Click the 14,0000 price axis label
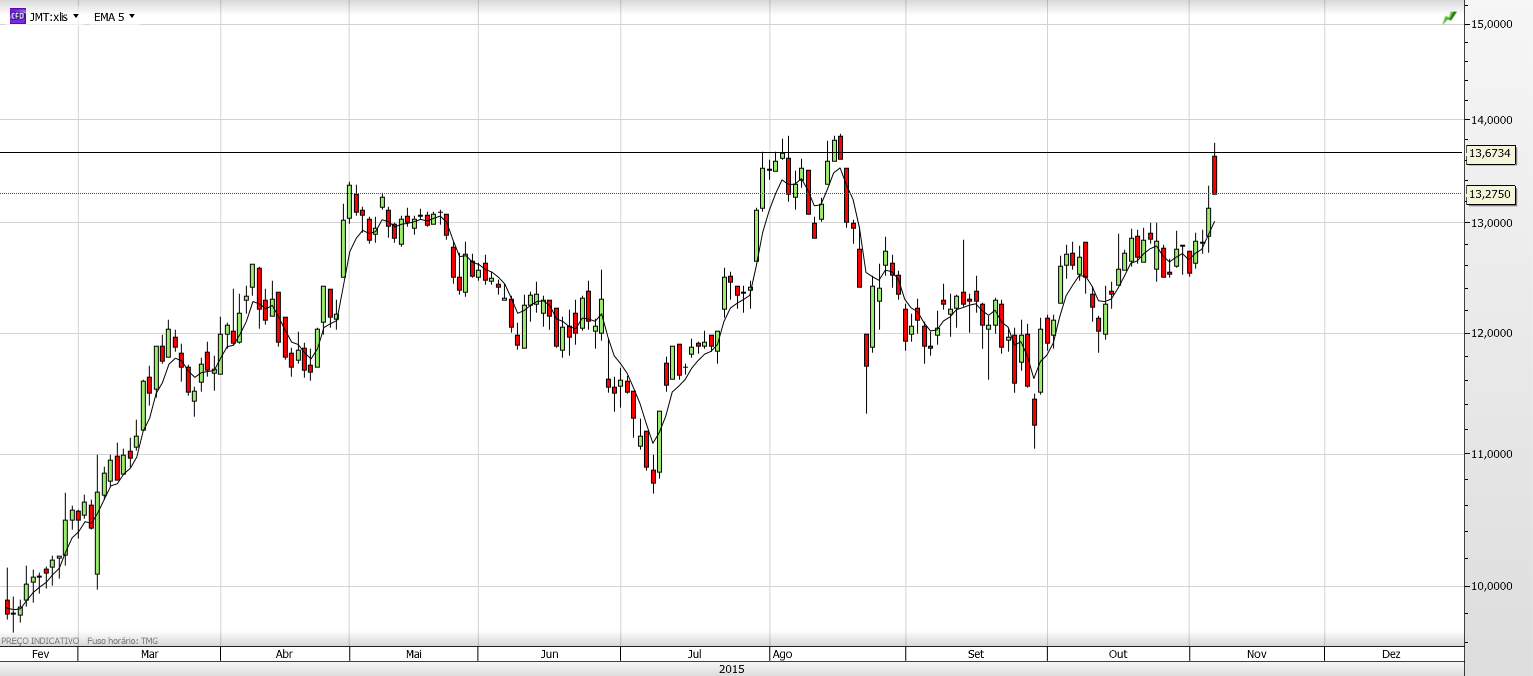Viewport: 1533px width, 676px height. pyautogui.click(x=1491, y=120)
